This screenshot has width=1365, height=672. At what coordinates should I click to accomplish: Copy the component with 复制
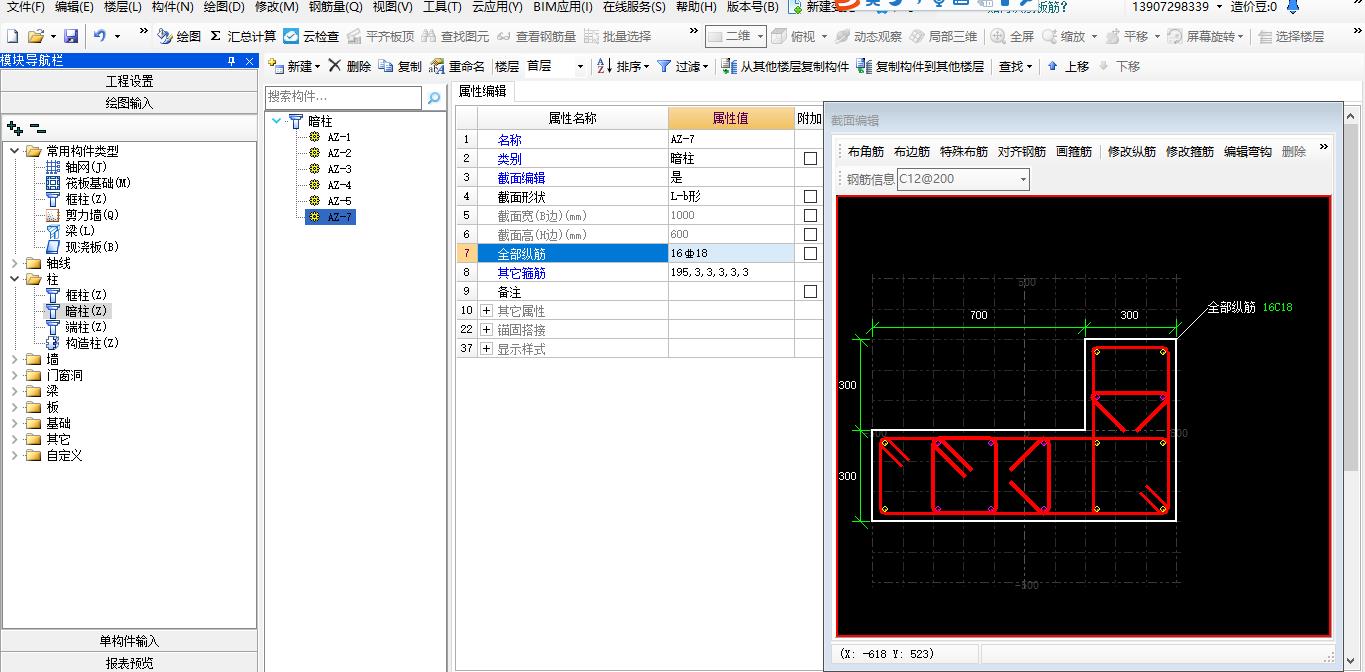401,66
